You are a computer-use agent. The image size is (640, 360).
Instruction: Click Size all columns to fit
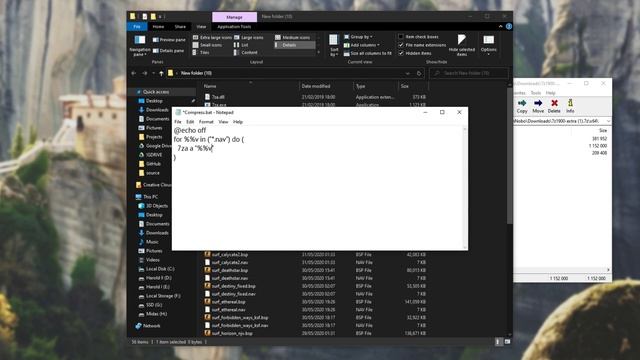pyautogui.click(x=368, y=53)
